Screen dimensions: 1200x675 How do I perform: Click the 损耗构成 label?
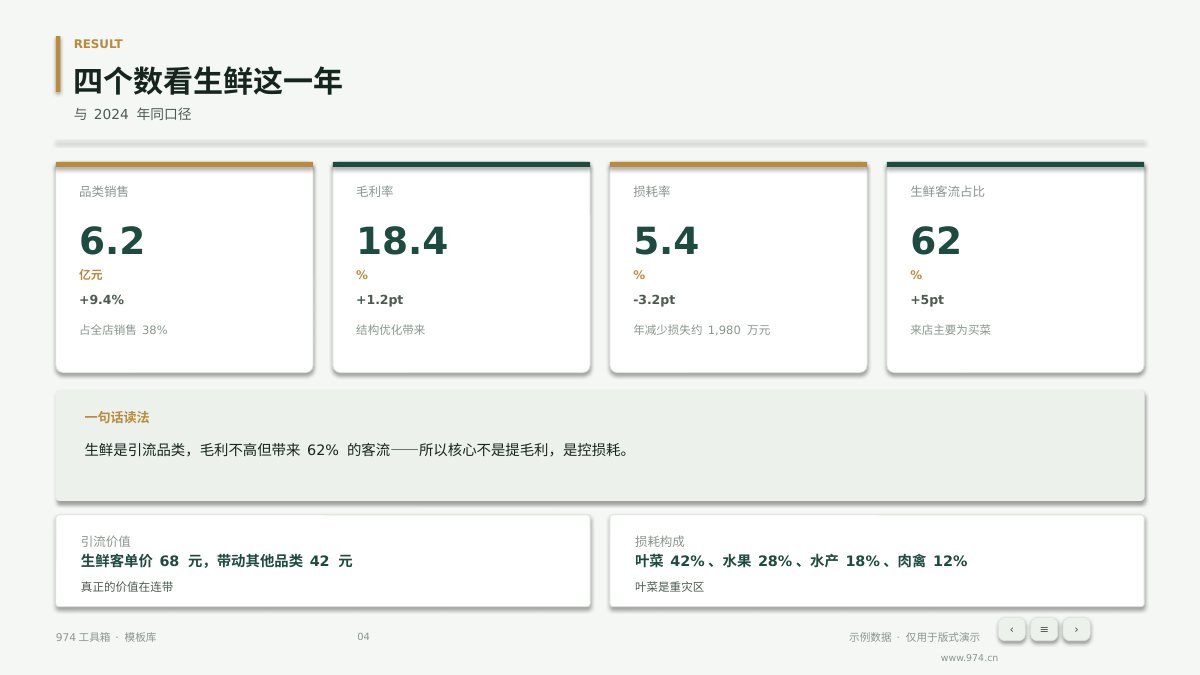pos(660,541)
